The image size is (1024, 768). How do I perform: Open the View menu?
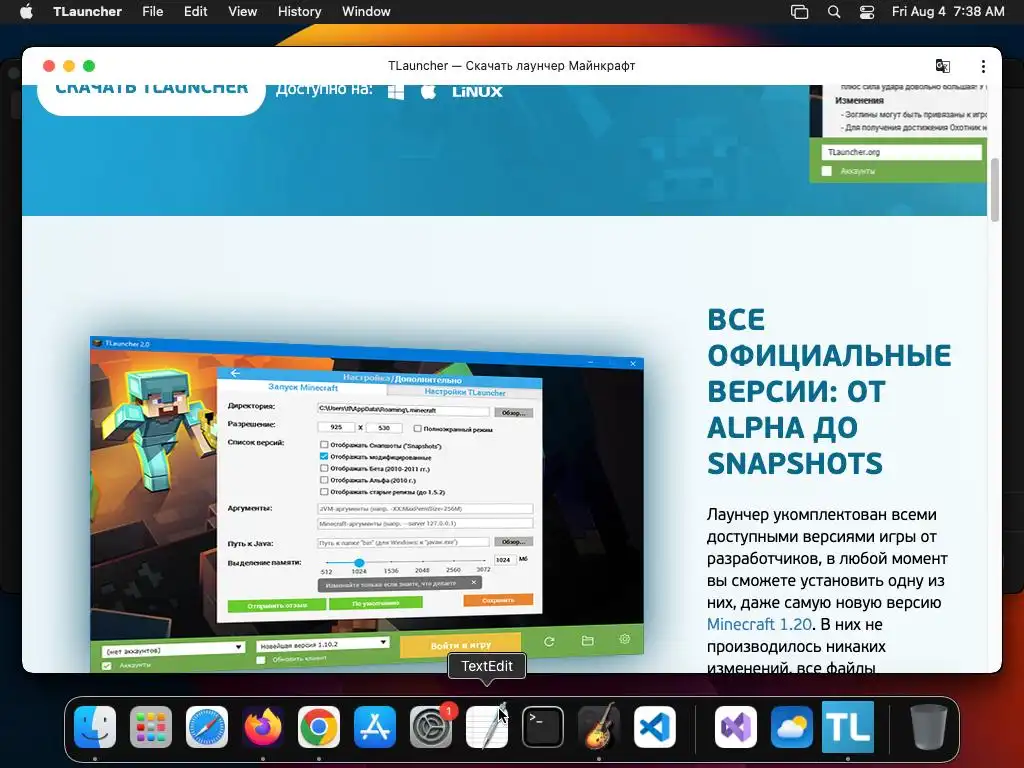click(x=242, y=12)
